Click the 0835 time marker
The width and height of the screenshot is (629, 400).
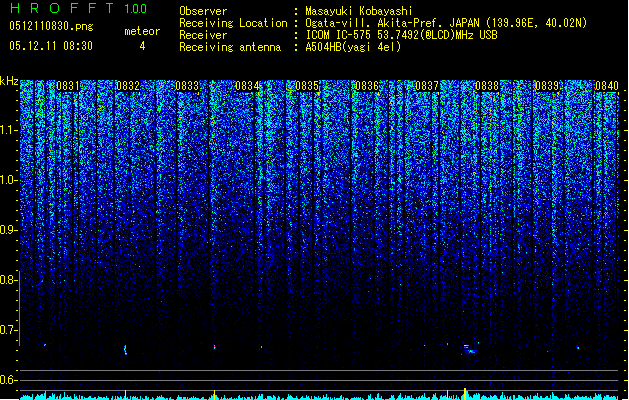(x=307, y=86)
